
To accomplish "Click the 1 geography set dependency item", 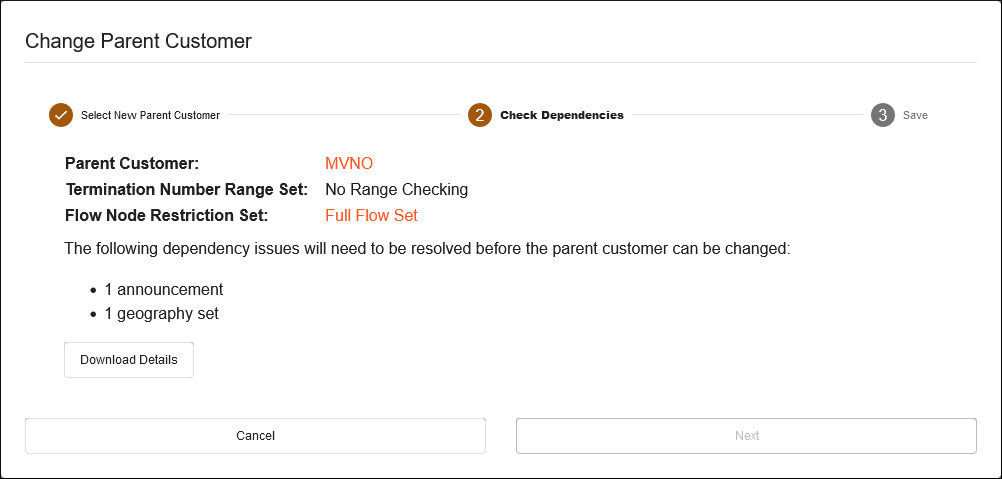I will click(x=161, y=314).
